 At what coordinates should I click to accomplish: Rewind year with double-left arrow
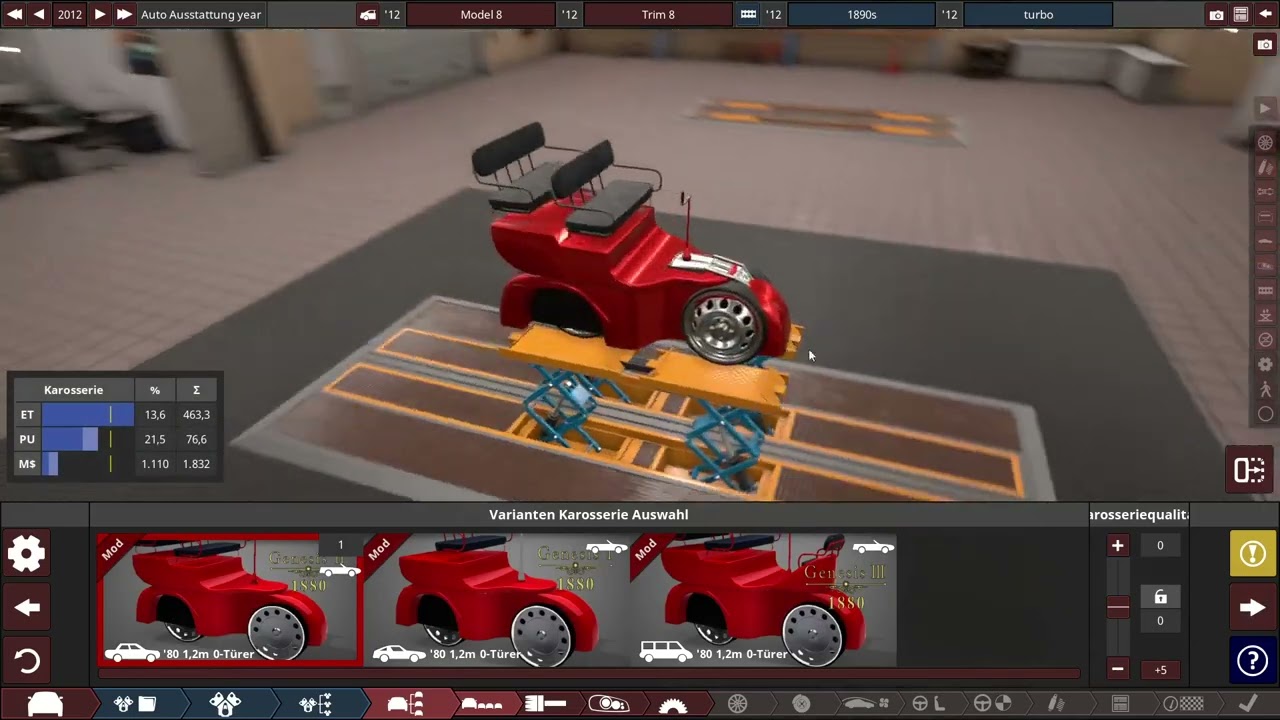(14, 15)
